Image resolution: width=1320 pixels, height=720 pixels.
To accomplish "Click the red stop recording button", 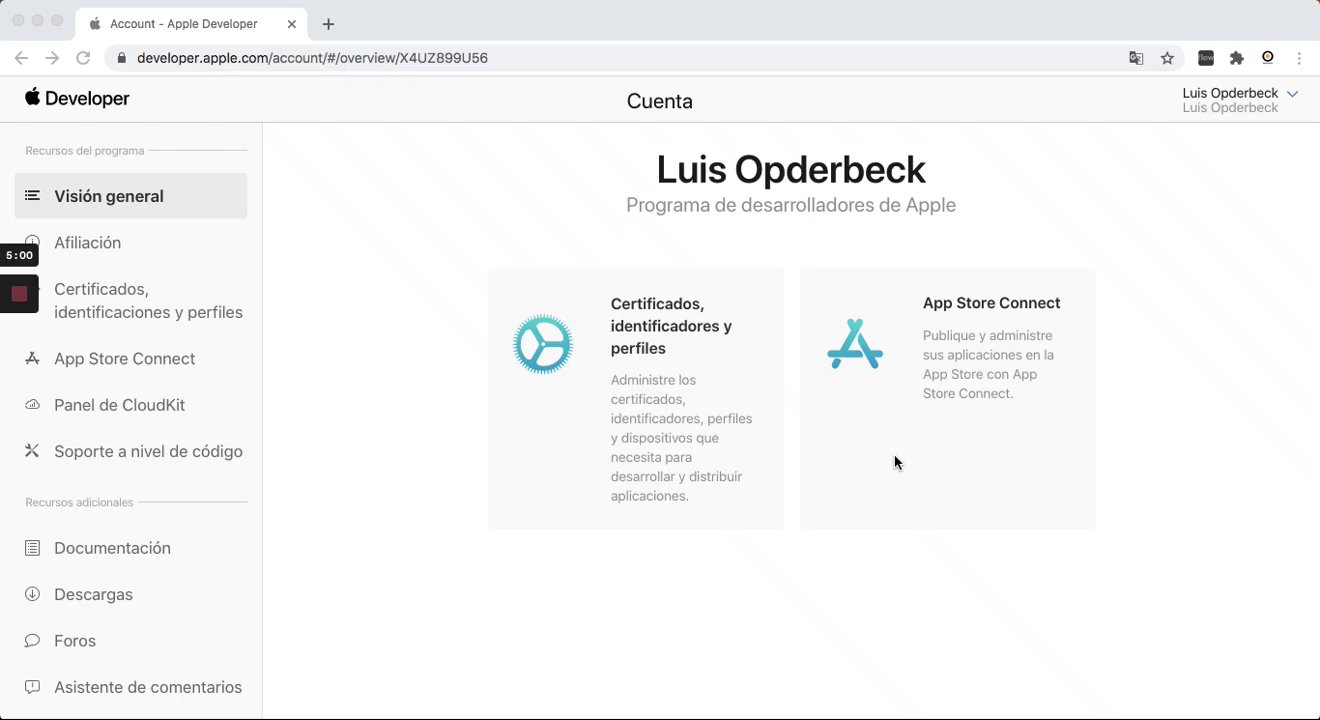I will point(19,294).
